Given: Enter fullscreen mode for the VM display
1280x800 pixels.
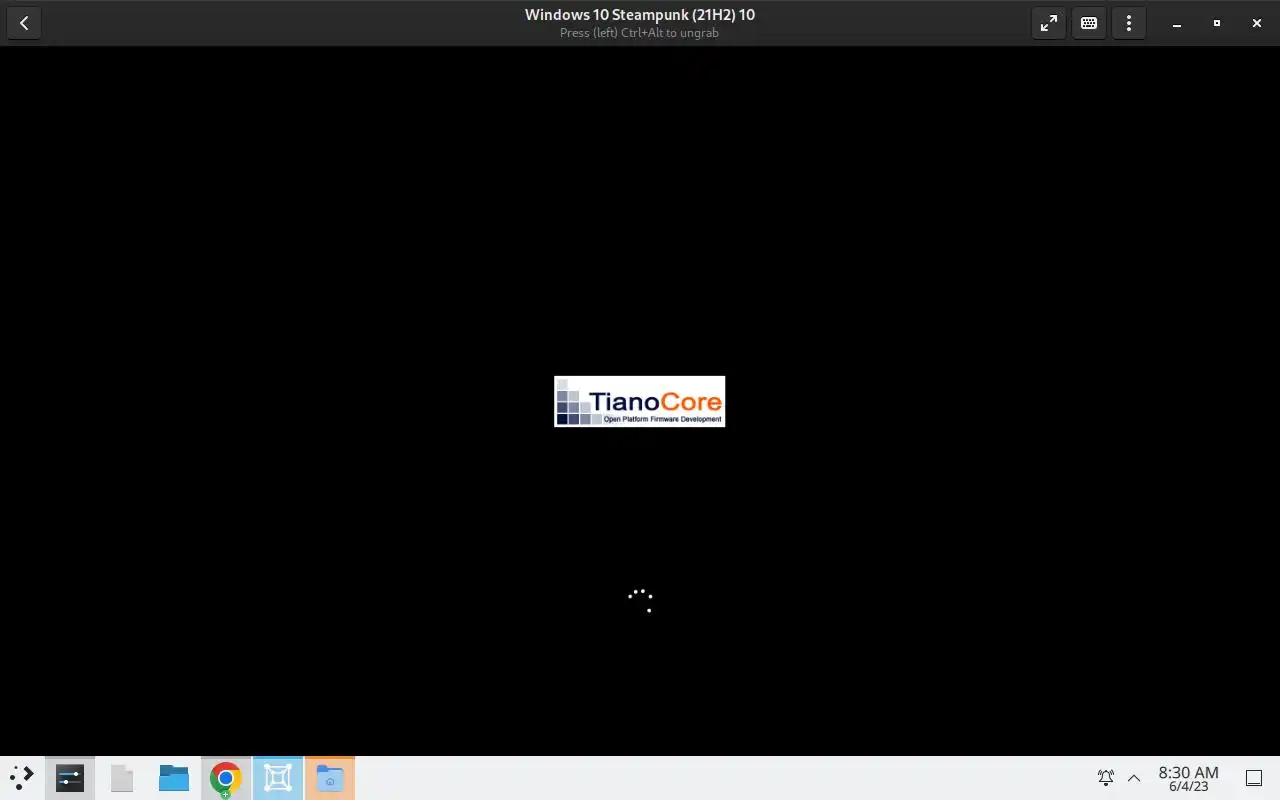Looking at the screenshot, I should click(x=1048, y=23).
